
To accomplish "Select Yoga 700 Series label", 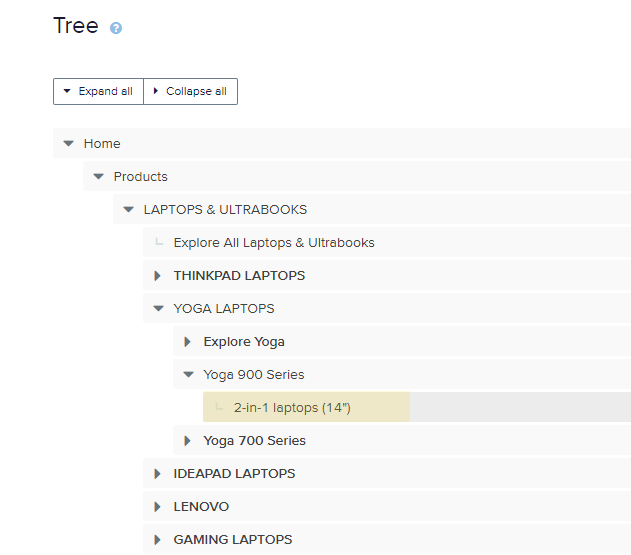I will (x=254, y=441).
